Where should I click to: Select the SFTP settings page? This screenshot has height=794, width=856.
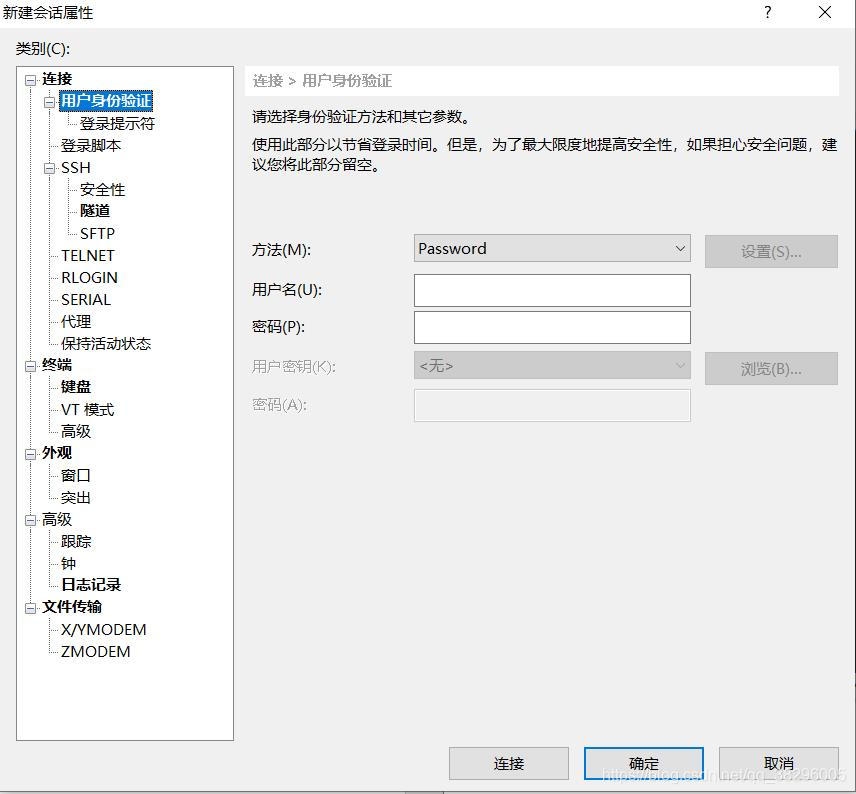98,233
